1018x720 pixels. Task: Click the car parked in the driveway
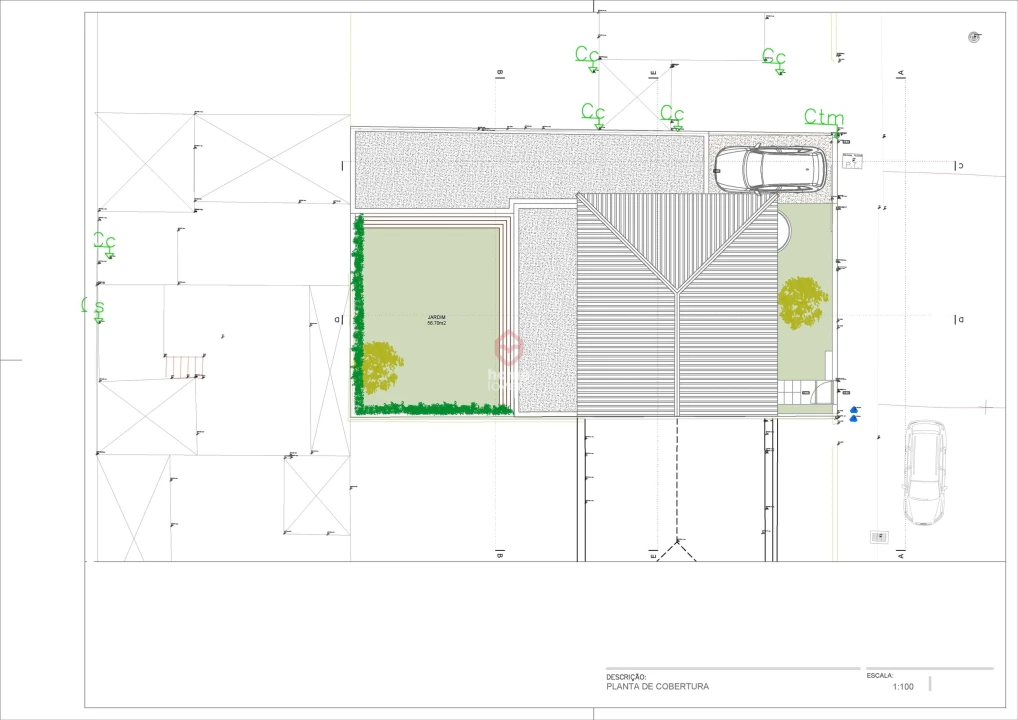(771, 169)
